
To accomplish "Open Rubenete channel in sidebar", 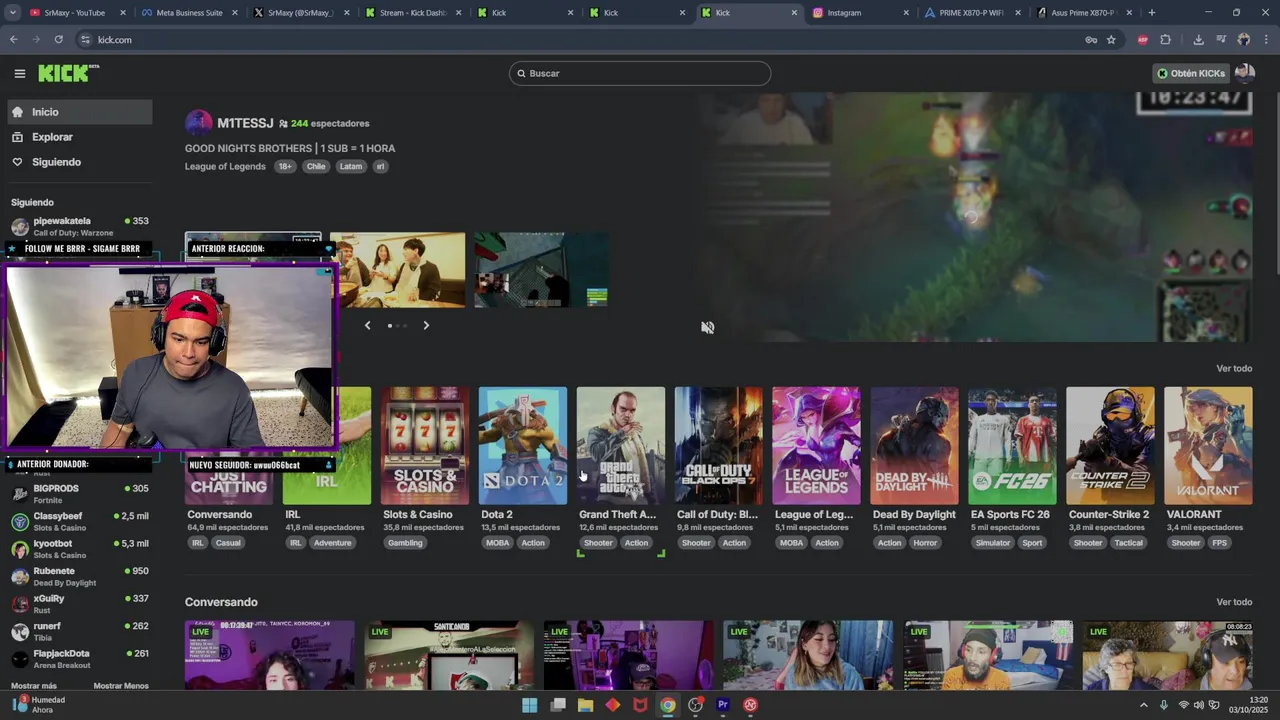I will 80,576.
